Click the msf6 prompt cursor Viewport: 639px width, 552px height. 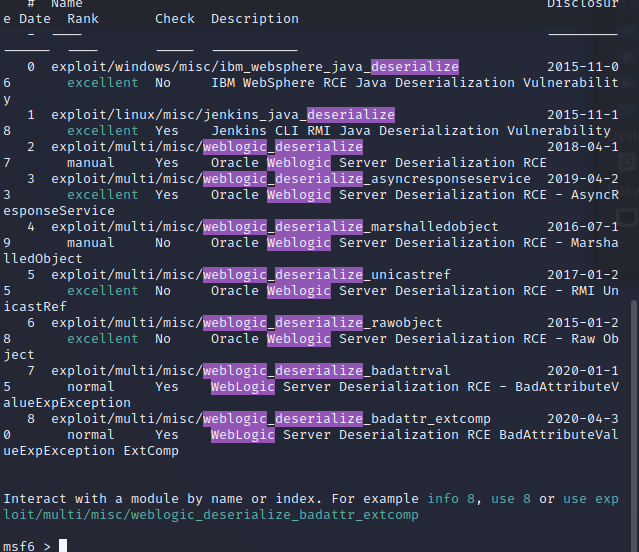pyautogui.click(x=63, y=545)
